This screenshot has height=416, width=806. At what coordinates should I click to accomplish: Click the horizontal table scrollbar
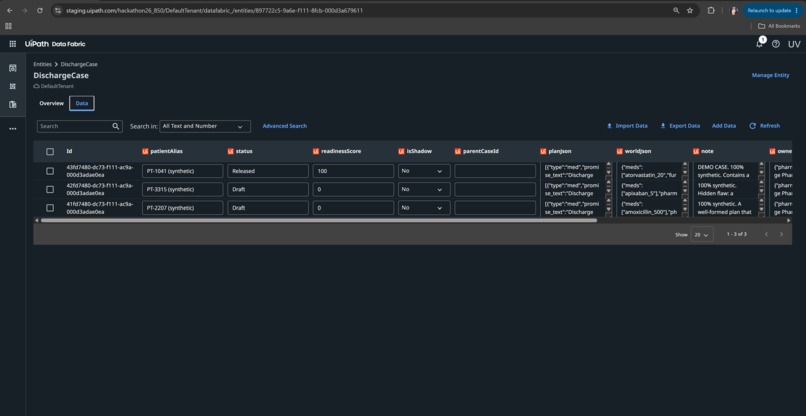(319, 220)
